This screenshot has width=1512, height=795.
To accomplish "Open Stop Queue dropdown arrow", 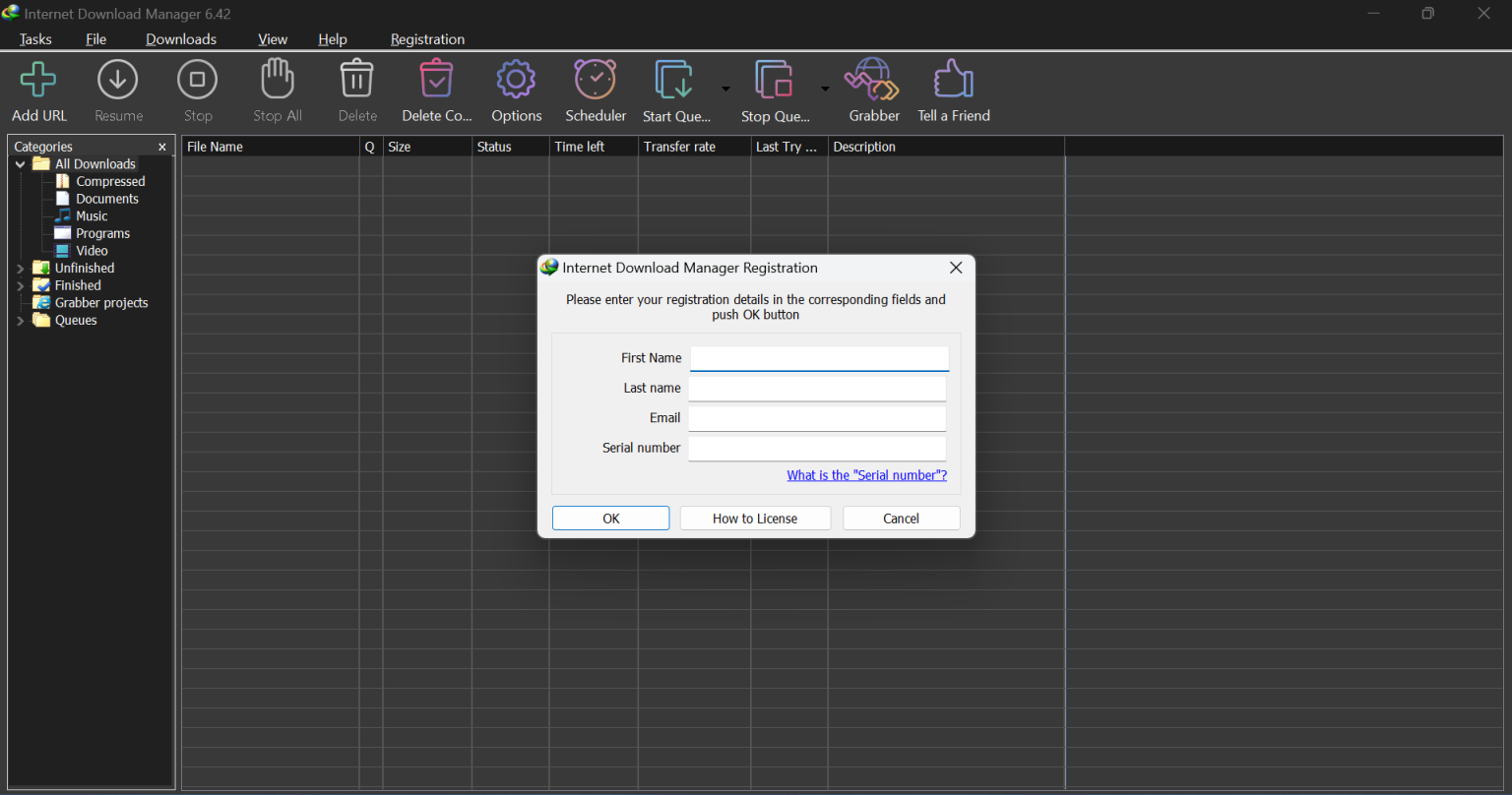I will click(x=825, y=89).
